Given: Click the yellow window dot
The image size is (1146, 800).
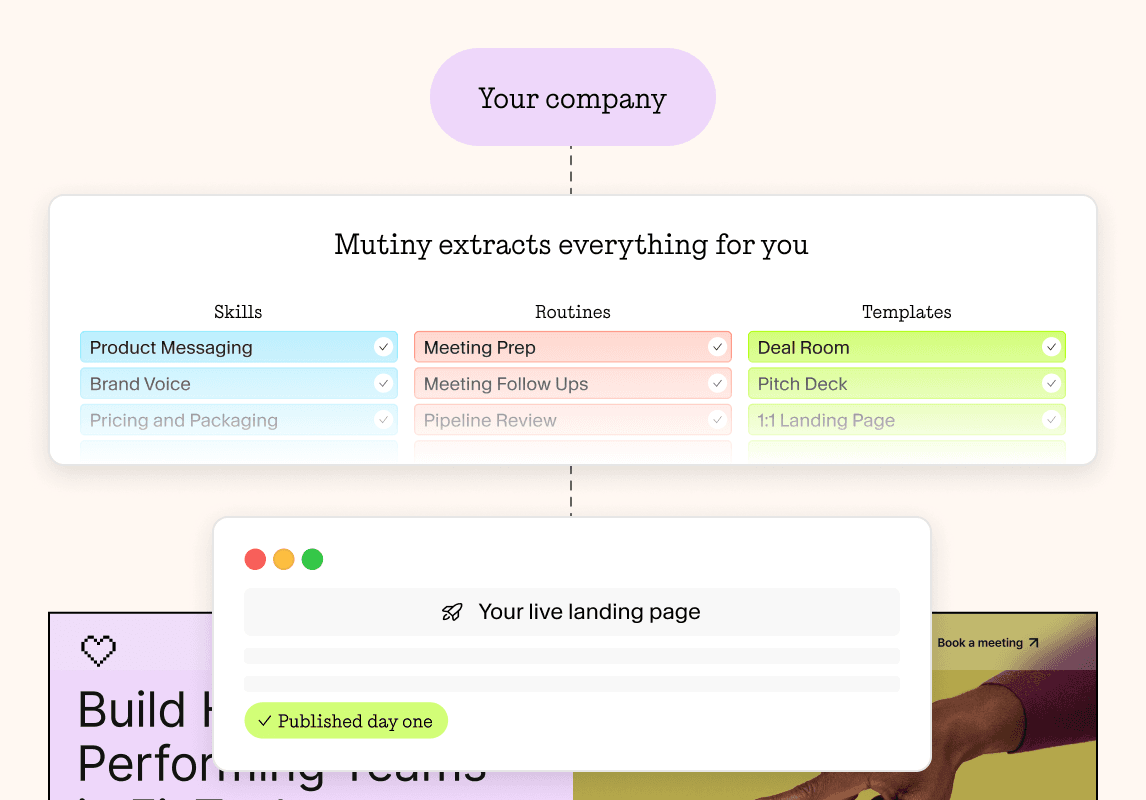Looking at the screenshot, I should [x=284, y=560].
